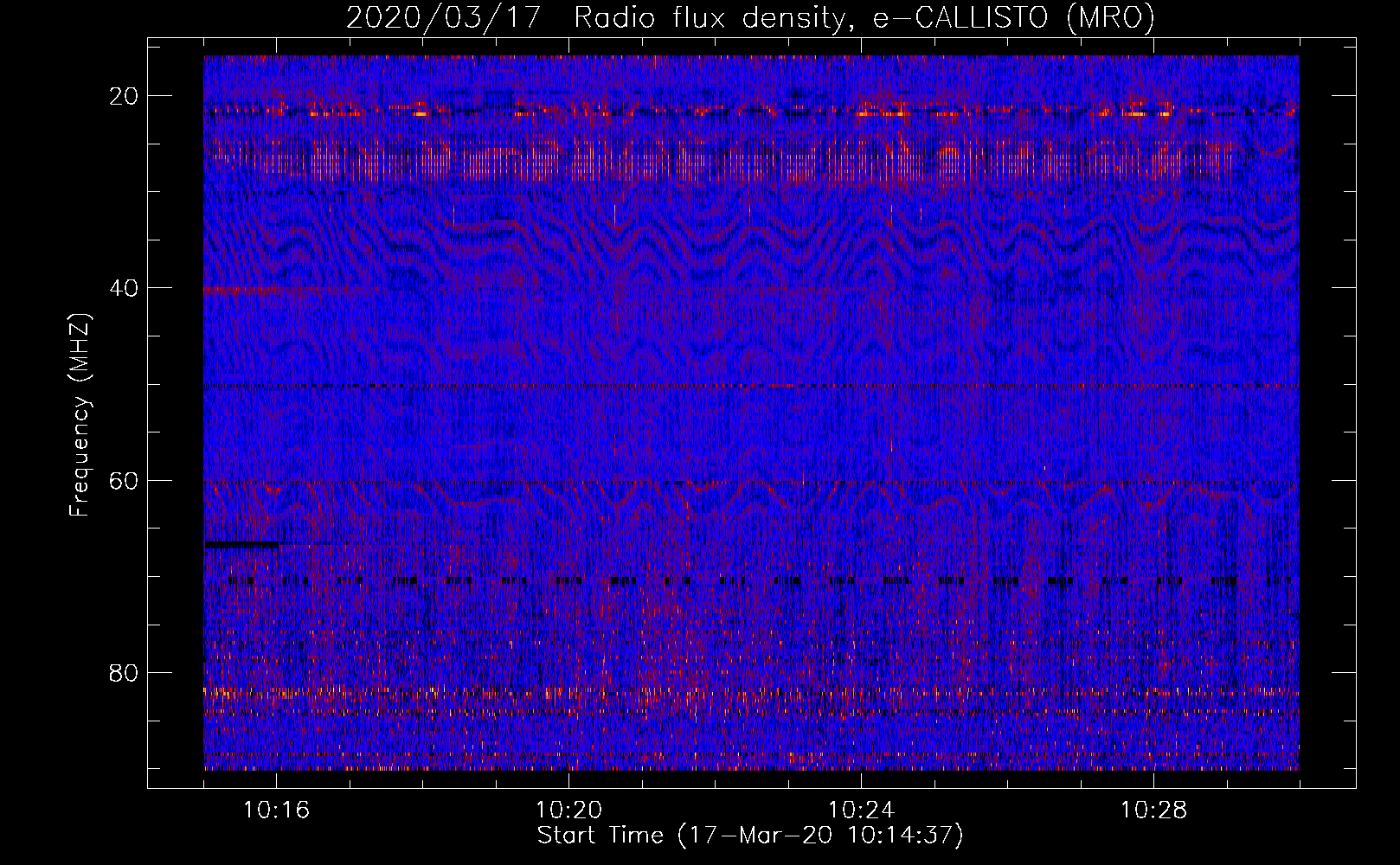The width and height of the screenshot is (1400, 865).
Task: Click the 'Frequency (MHZ)' y-axis label
Action: pyautogui.click(x=80, y=415)
